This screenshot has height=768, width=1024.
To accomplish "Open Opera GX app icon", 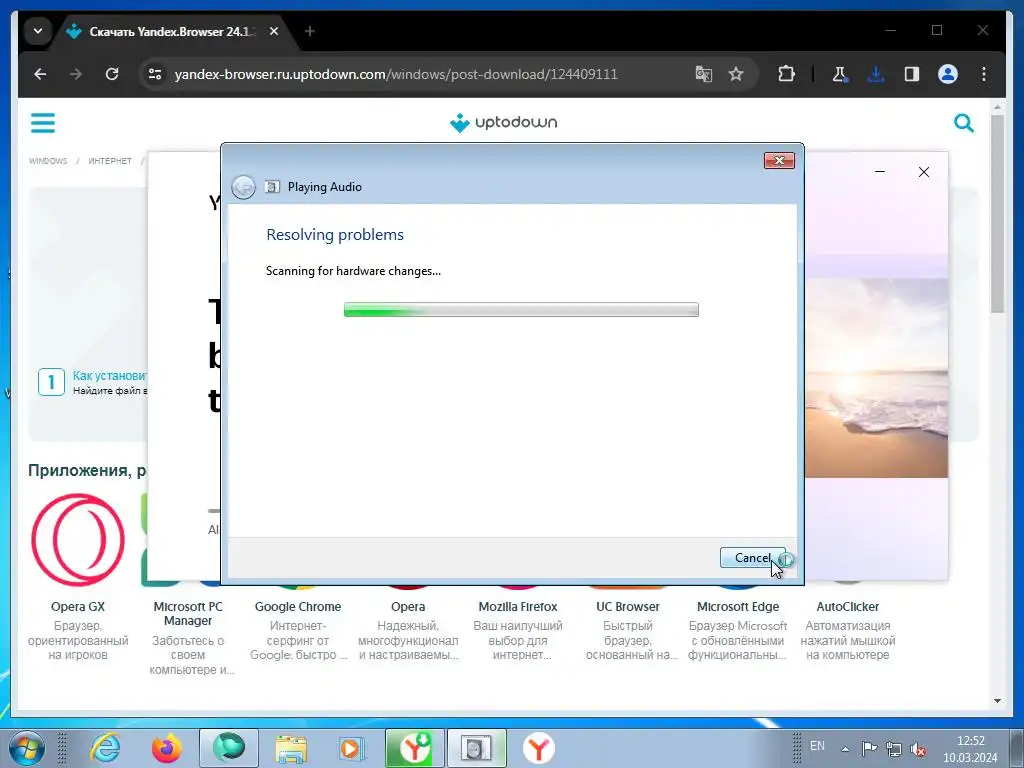I will pos(78,539).
